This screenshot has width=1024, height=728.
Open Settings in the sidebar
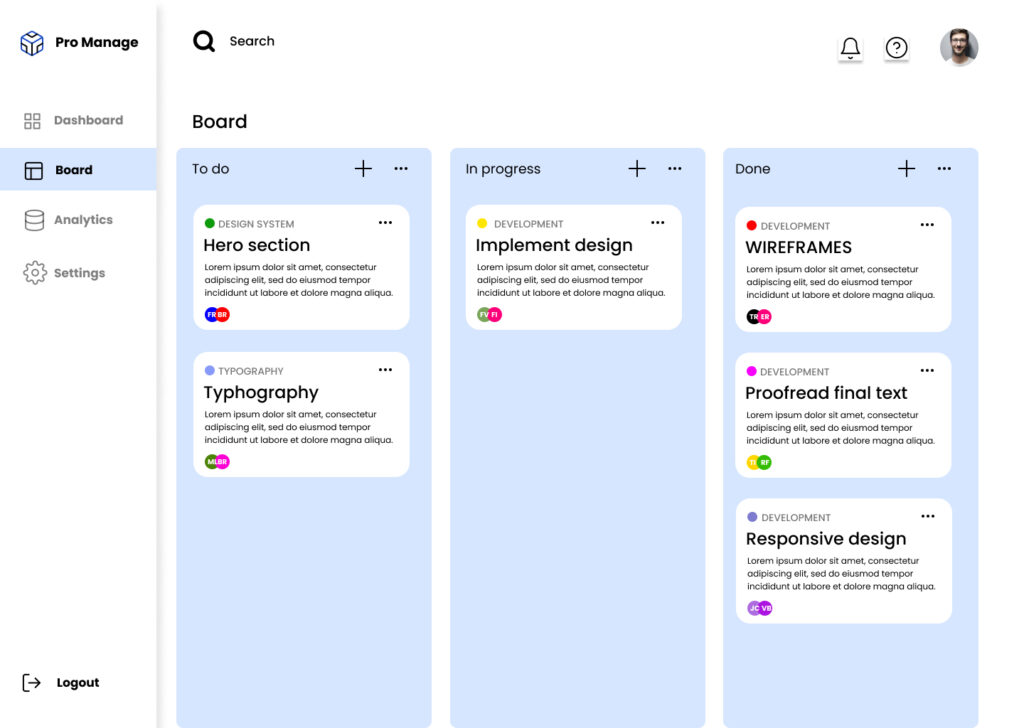tap(79, 273)
